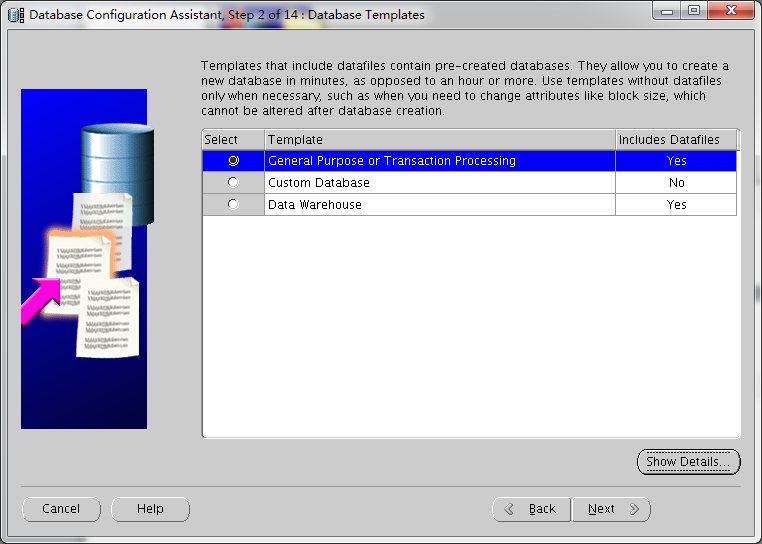
Task: Click the 'Yes' datafiles cell for General Purpose
Action: [x=676, y=161]
